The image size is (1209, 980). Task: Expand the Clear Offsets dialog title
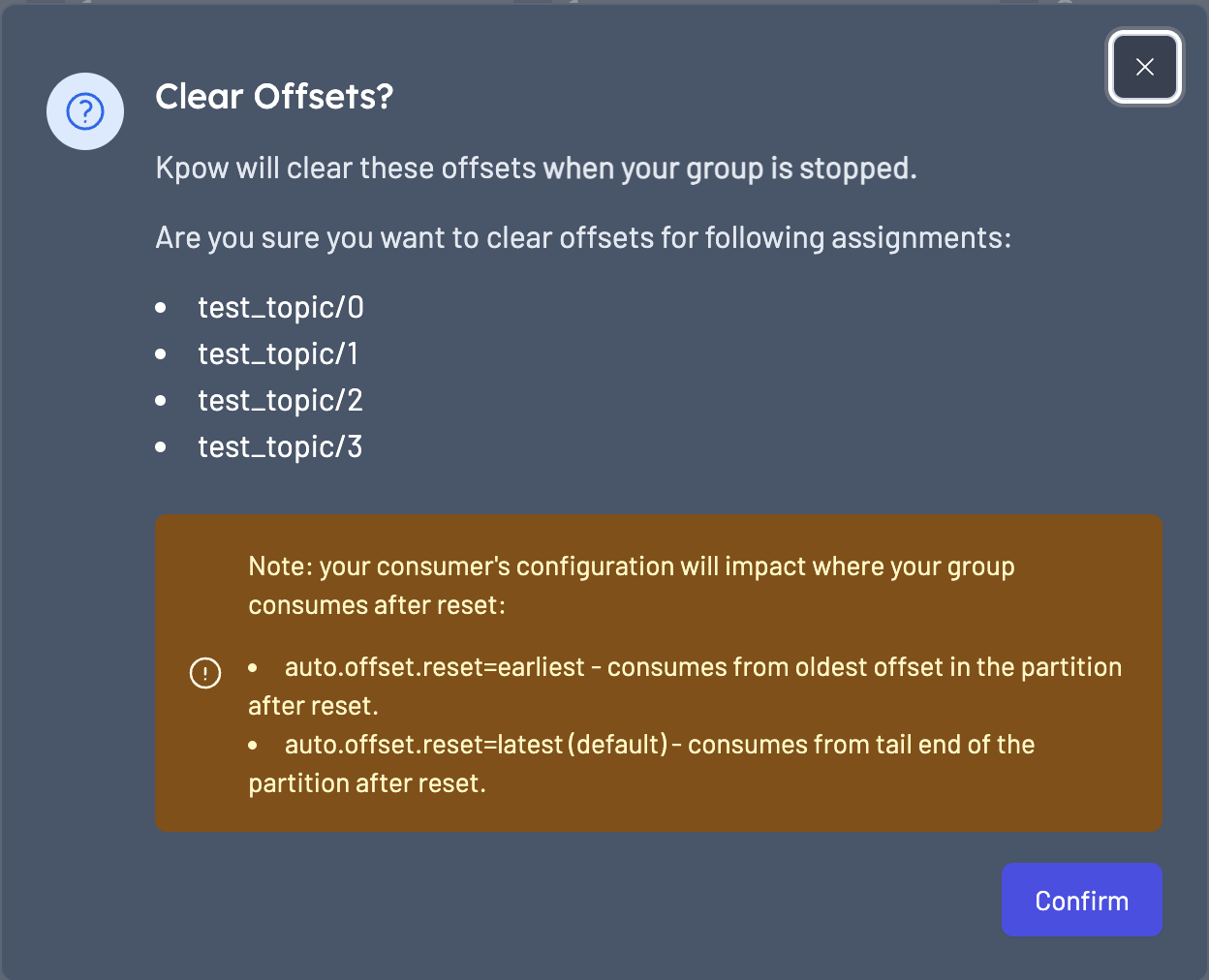[x=274, y=97]
